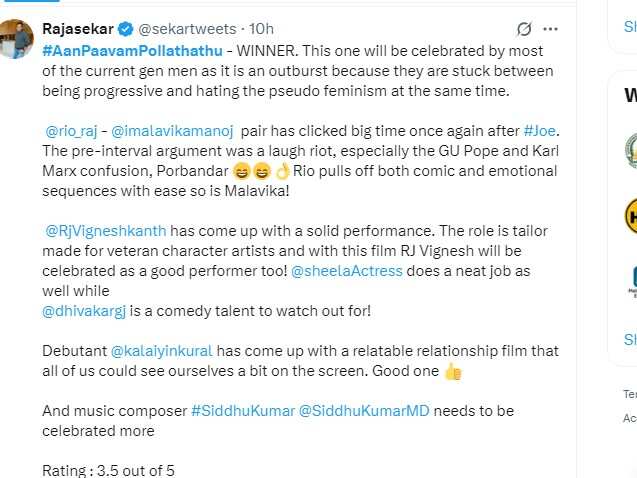Open Rajasekar's profile picture
This screenshot has width=637, height=478.
pyautogui.click(x=17, y=39)
